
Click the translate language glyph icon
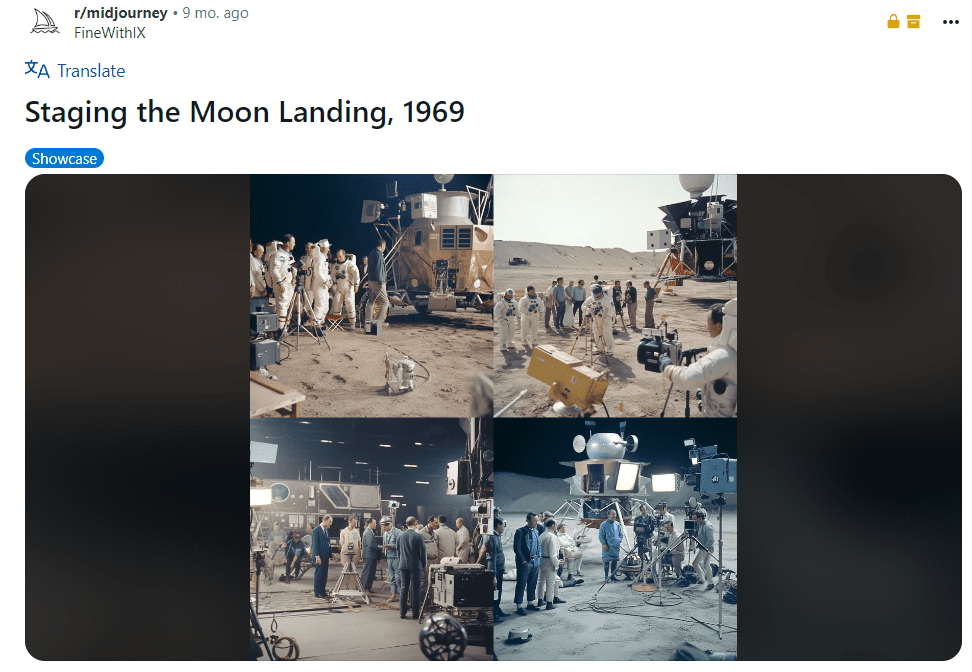(x=37, y=69)
